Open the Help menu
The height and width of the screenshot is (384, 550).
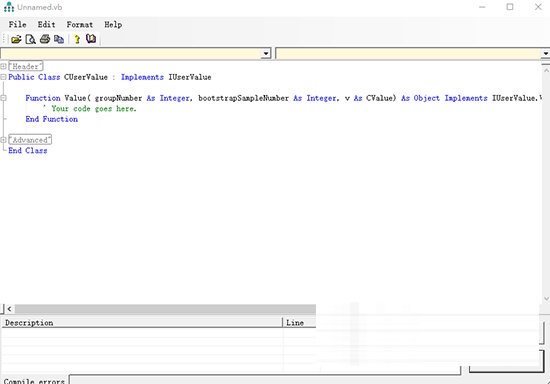[113, 25]
